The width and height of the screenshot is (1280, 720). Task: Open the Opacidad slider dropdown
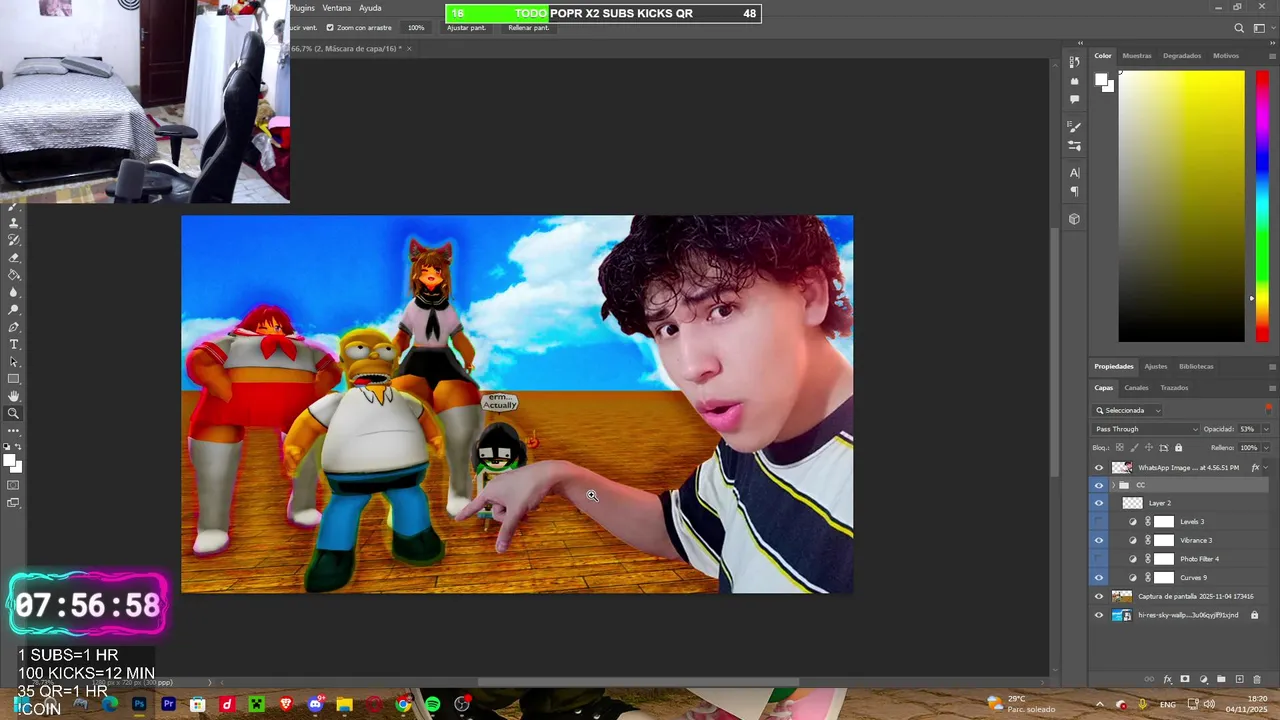click(x=1266, y=429)
